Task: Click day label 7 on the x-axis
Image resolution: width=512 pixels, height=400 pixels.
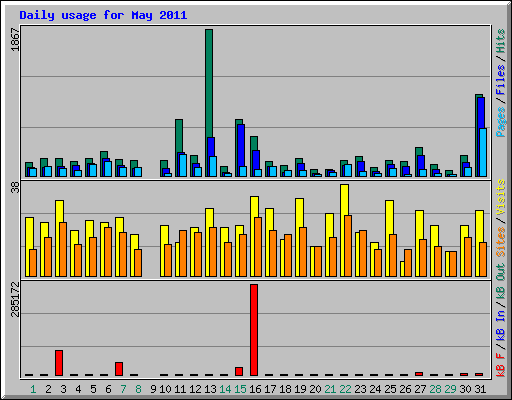Action: point(123,389)
